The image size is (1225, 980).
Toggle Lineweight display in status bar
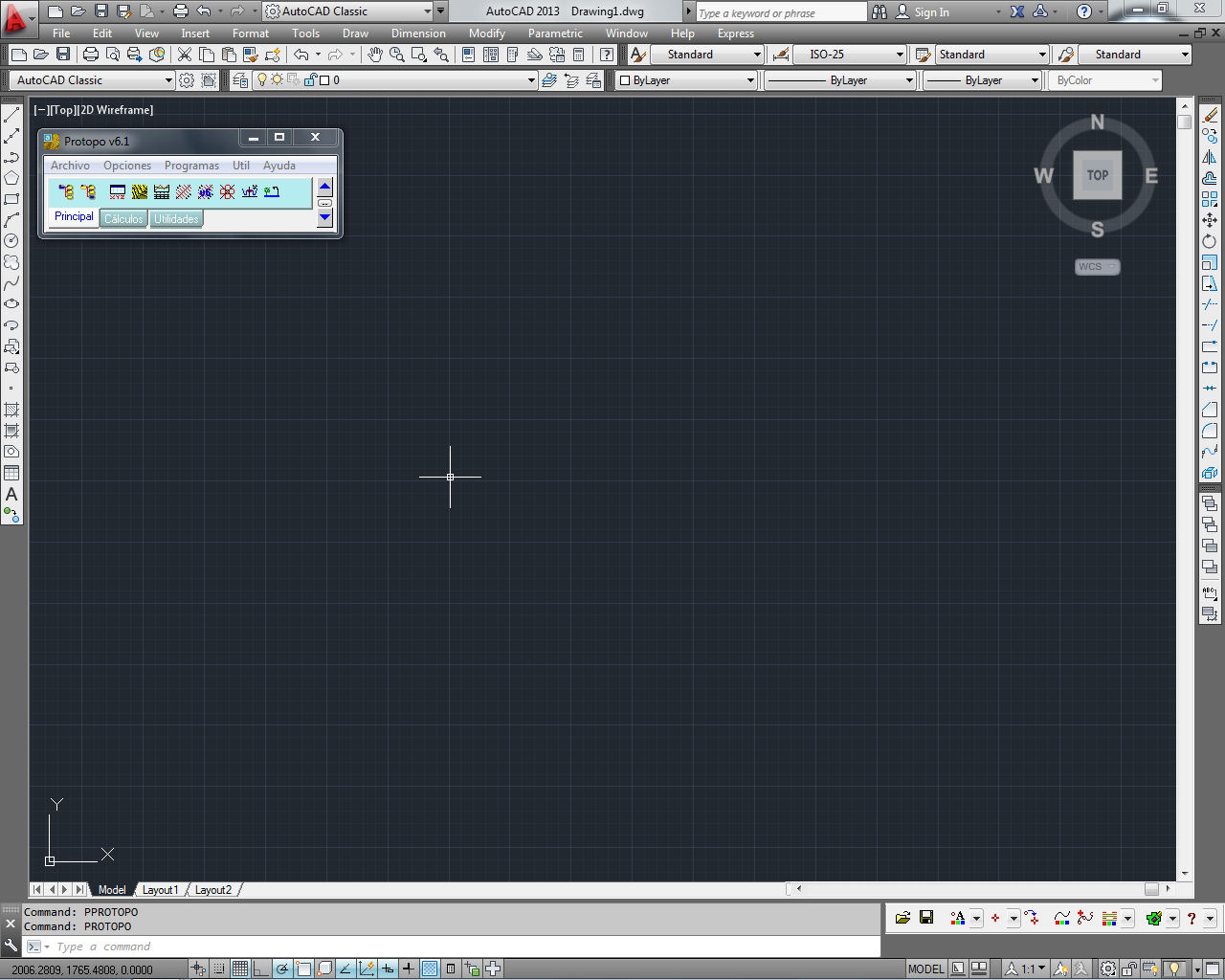point(409,969)
